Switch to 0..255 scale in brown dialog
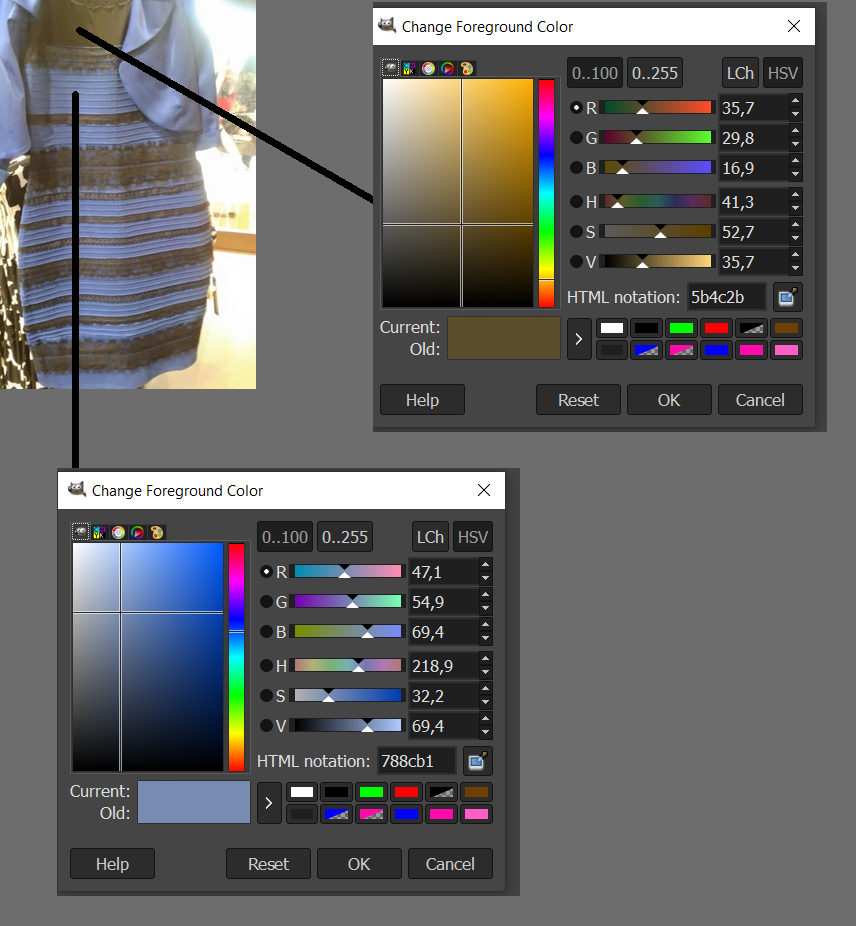856x926 pixels. [x=655, y=73]
